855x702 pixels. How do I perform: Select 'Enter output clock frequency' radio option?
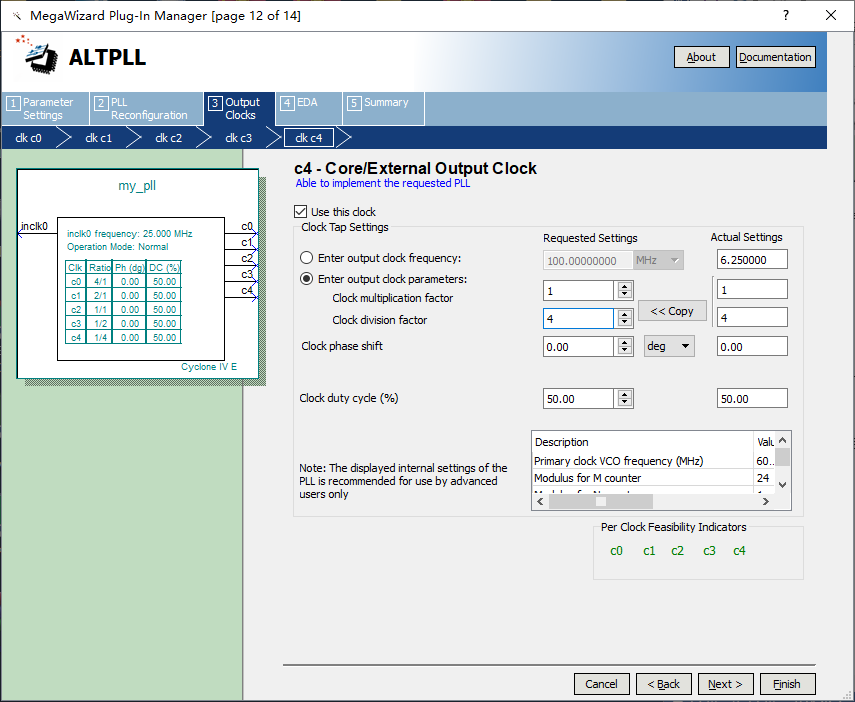307,258
